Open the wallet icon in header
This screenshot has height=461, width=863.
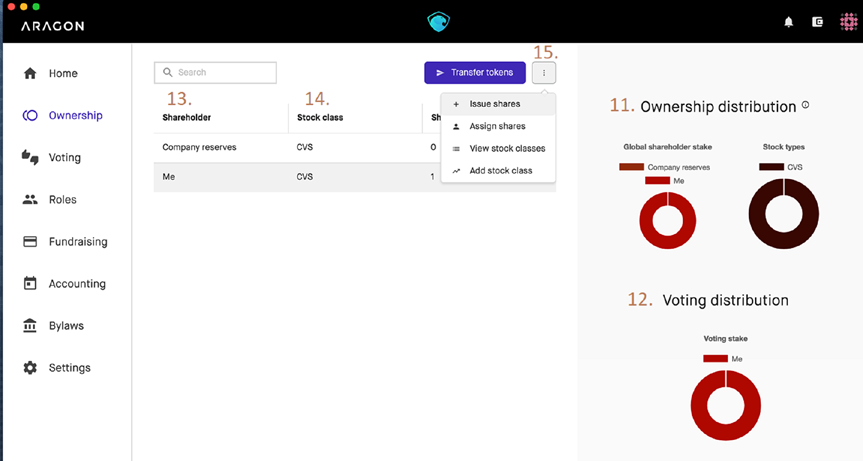817,22
